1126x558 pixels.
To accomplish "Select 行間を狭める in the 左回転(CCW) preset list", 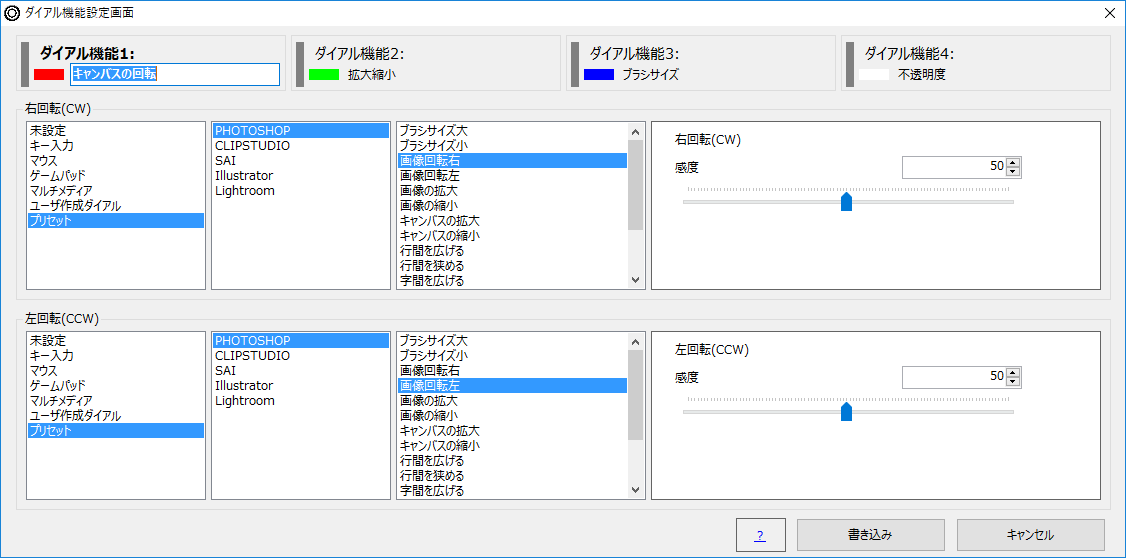I will tap(512, 475).
